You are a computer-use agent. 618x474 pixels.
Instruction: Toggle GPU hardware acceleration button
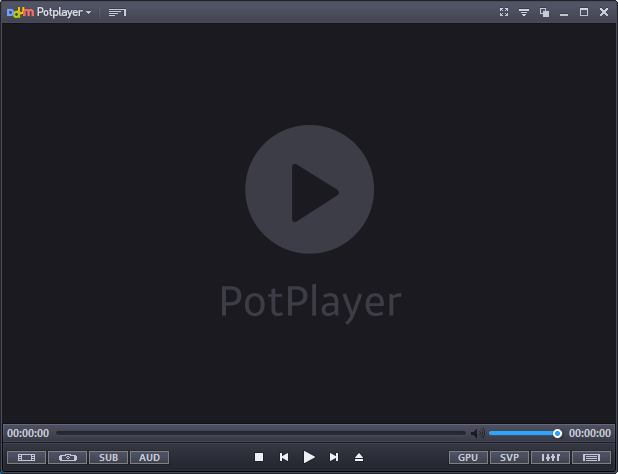[468, 457]
